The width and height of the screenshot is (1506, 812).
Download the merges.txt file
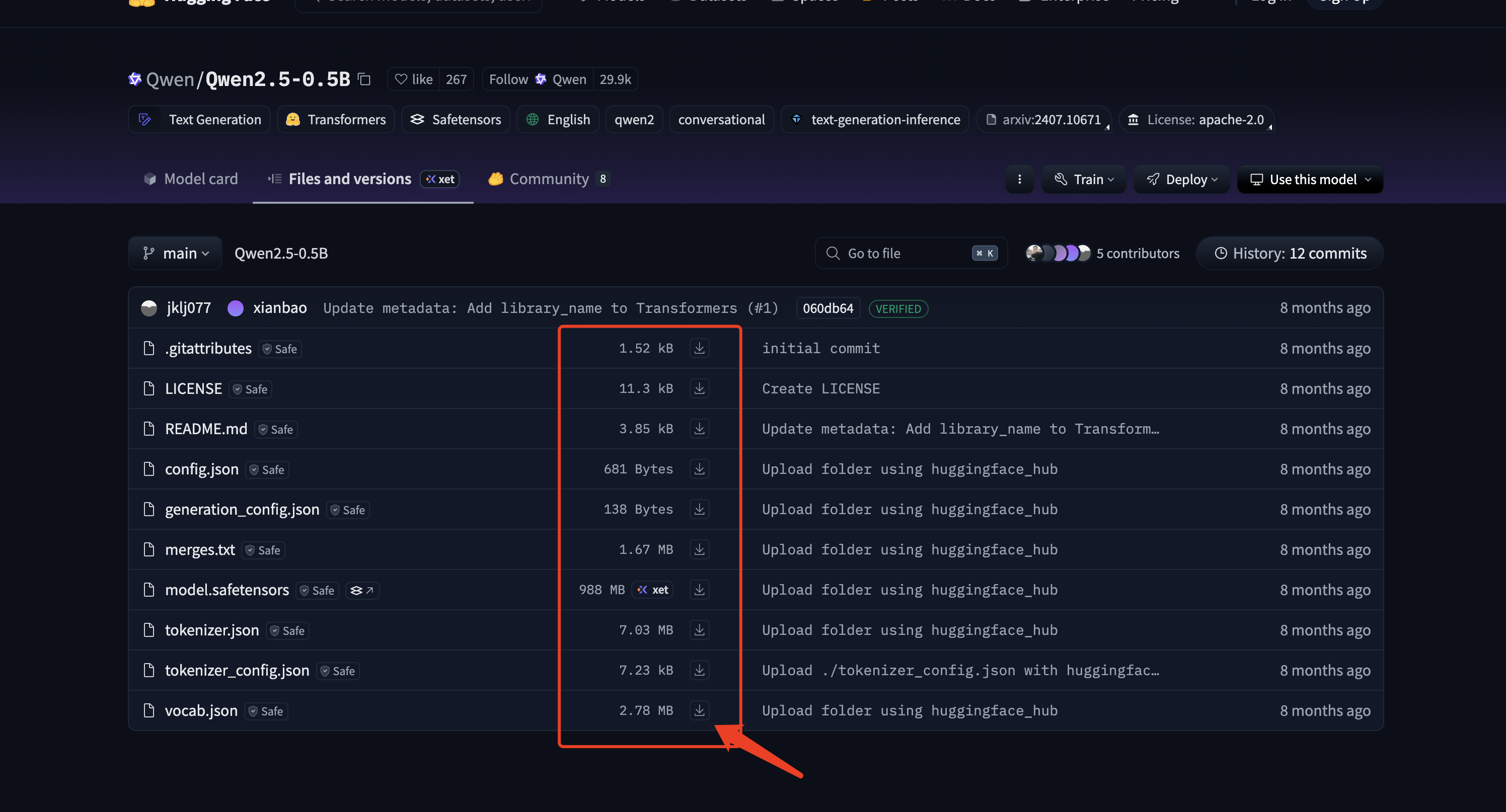point(699,550)
